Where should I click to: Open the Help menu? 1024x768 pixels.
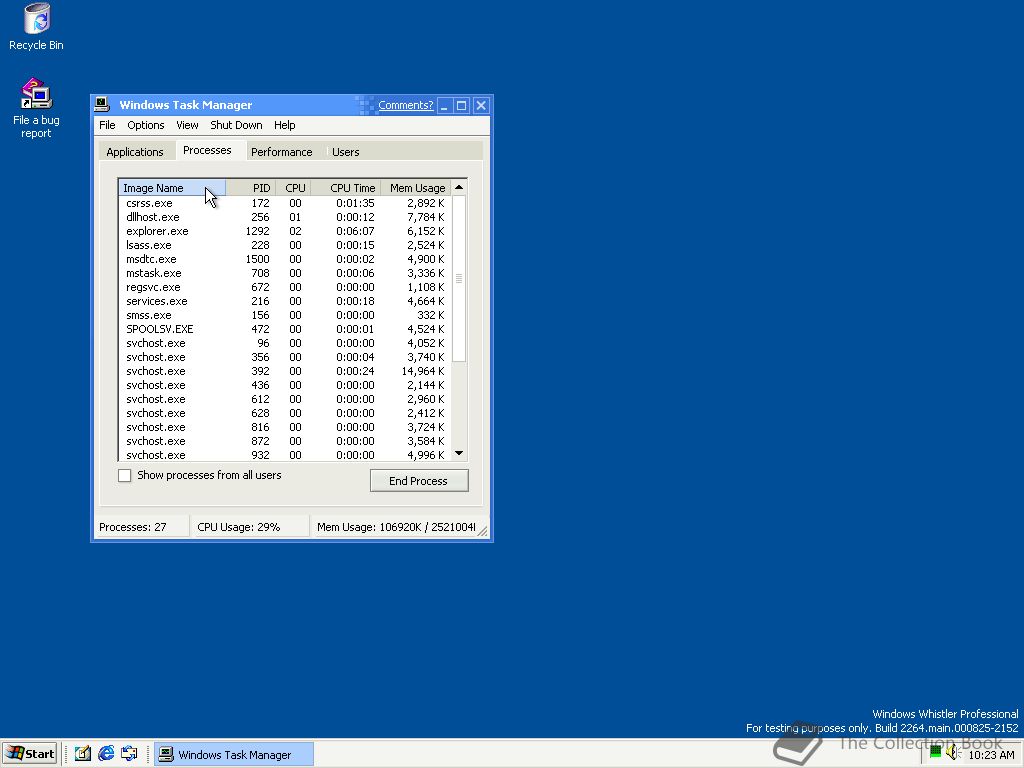284,125
